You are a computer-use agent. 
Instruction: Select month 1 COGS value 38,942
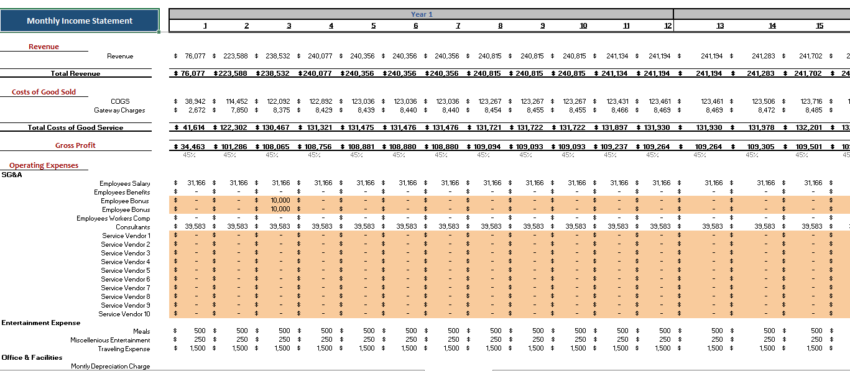[195, 101]
